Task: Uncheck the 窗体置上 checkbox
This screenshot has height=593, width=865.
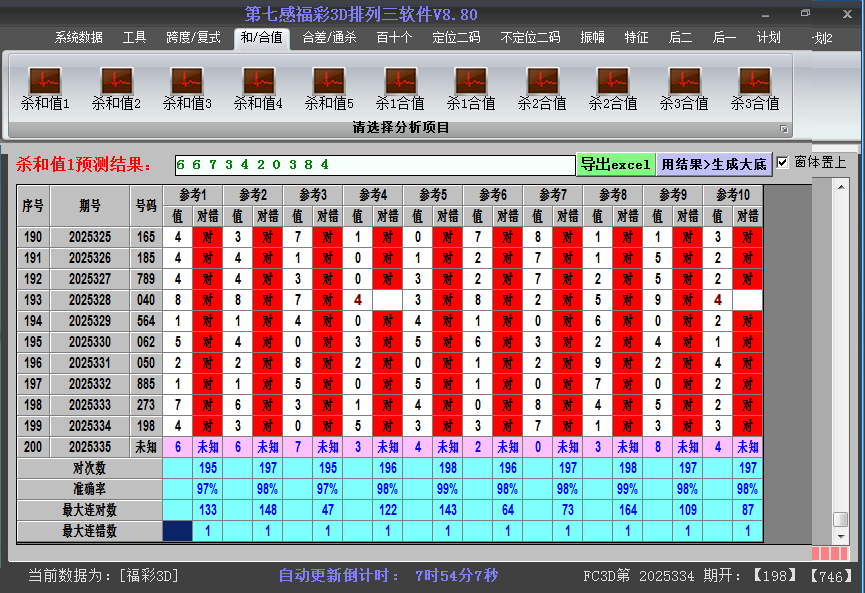Action: [x=780, y=162]
